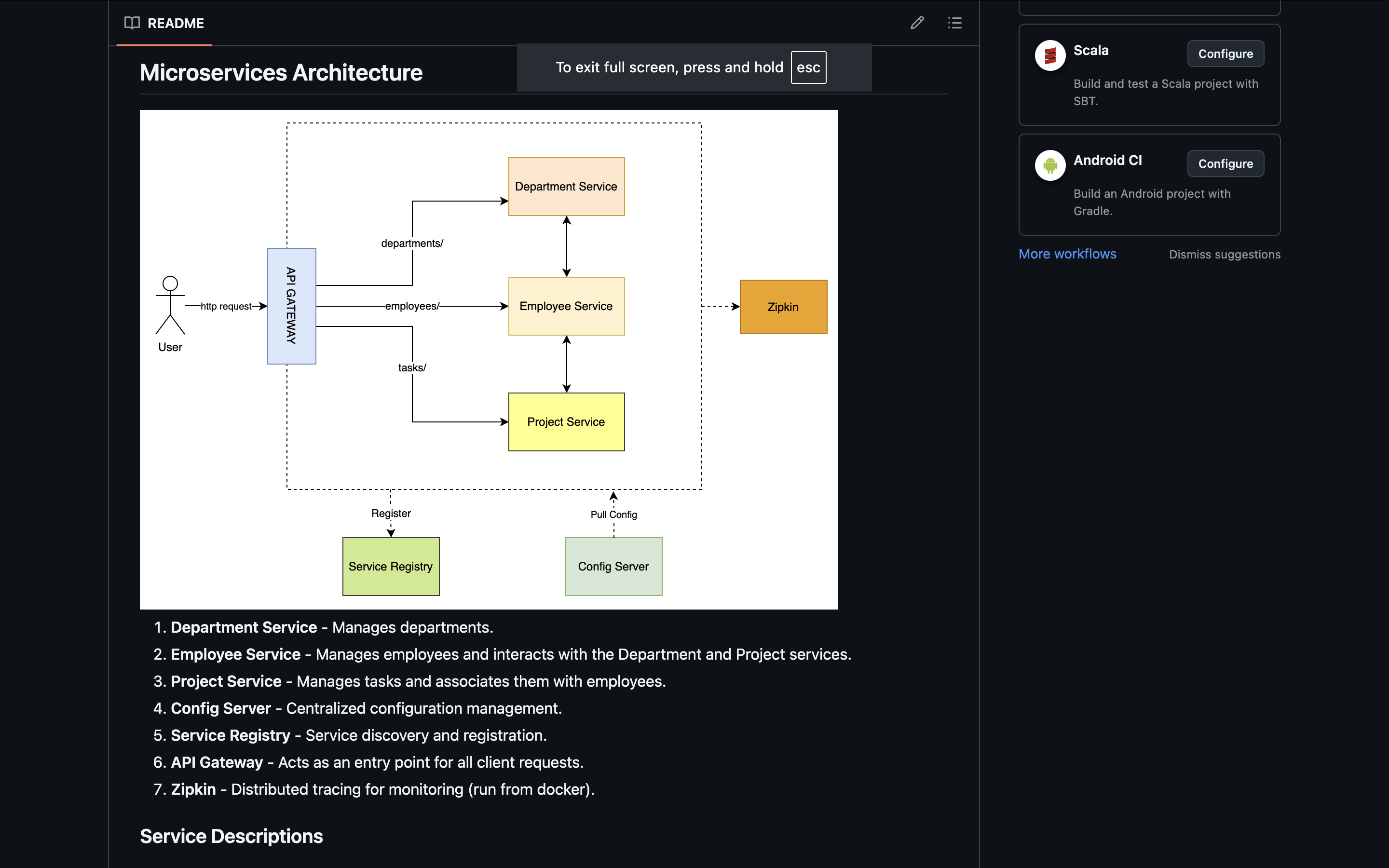Click the pencil edit README icon
This screenshot has width=1389, height=868.
point(917,23)
